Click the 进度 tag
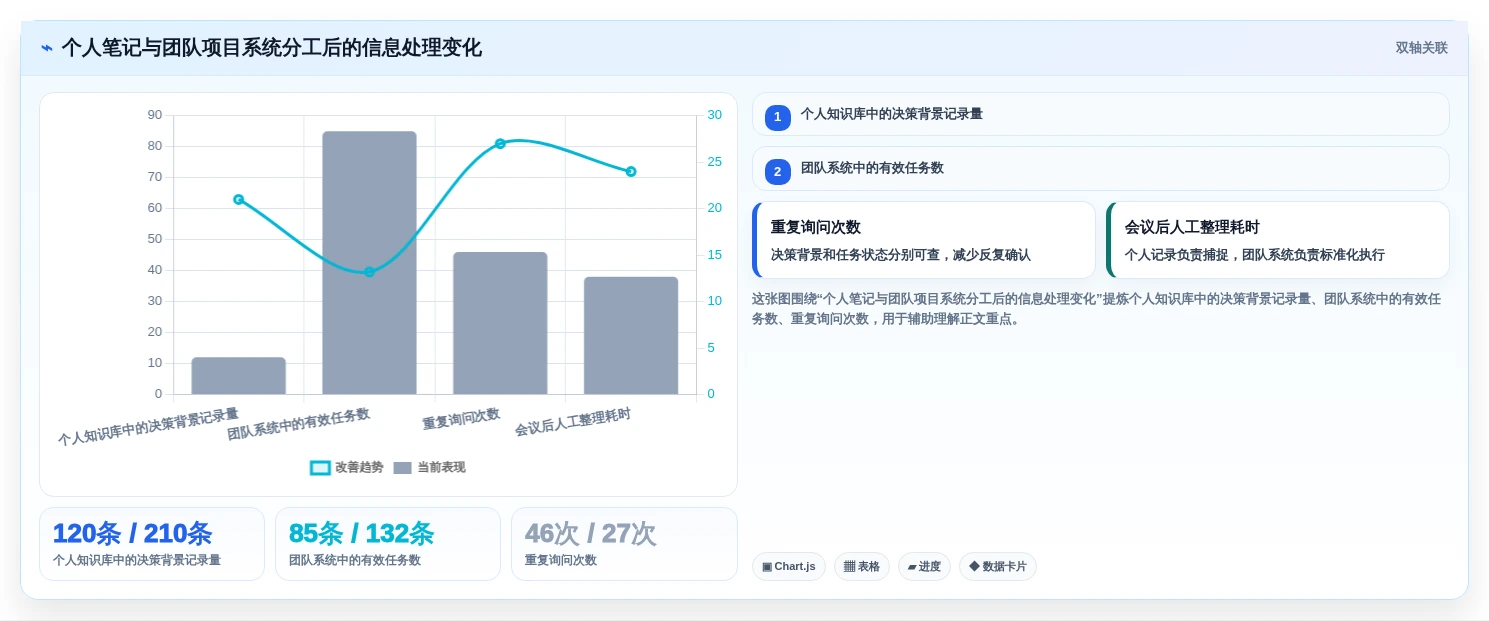Image resolution: width=1489 pixels, height=621 pixels. [x=924, y=566]
